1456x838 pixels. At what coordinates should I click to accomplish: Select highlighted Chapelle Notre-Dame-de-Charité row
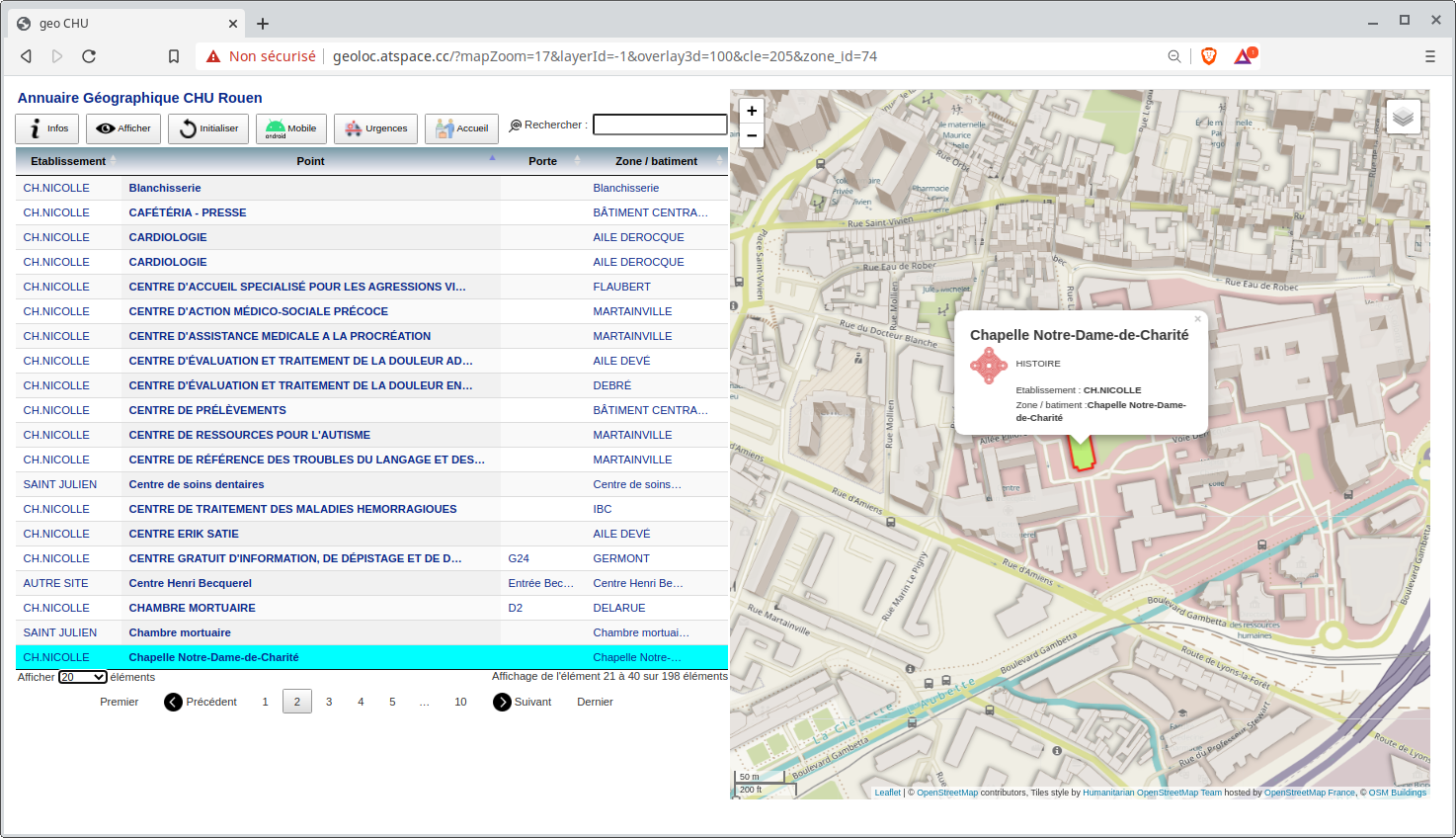pos(371,657)
